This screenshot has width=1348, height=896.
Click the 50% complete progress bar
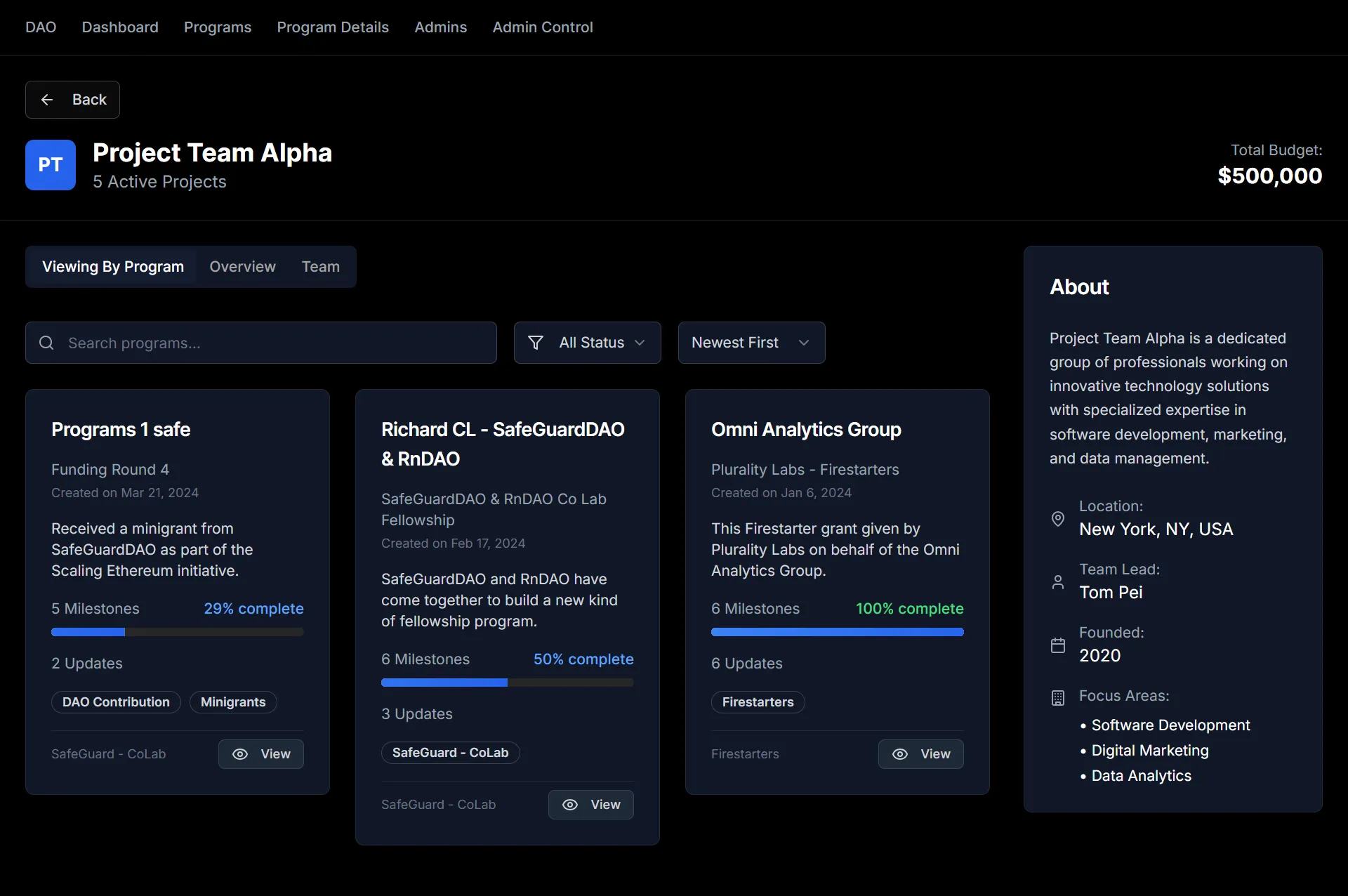[x=508, y=683]
